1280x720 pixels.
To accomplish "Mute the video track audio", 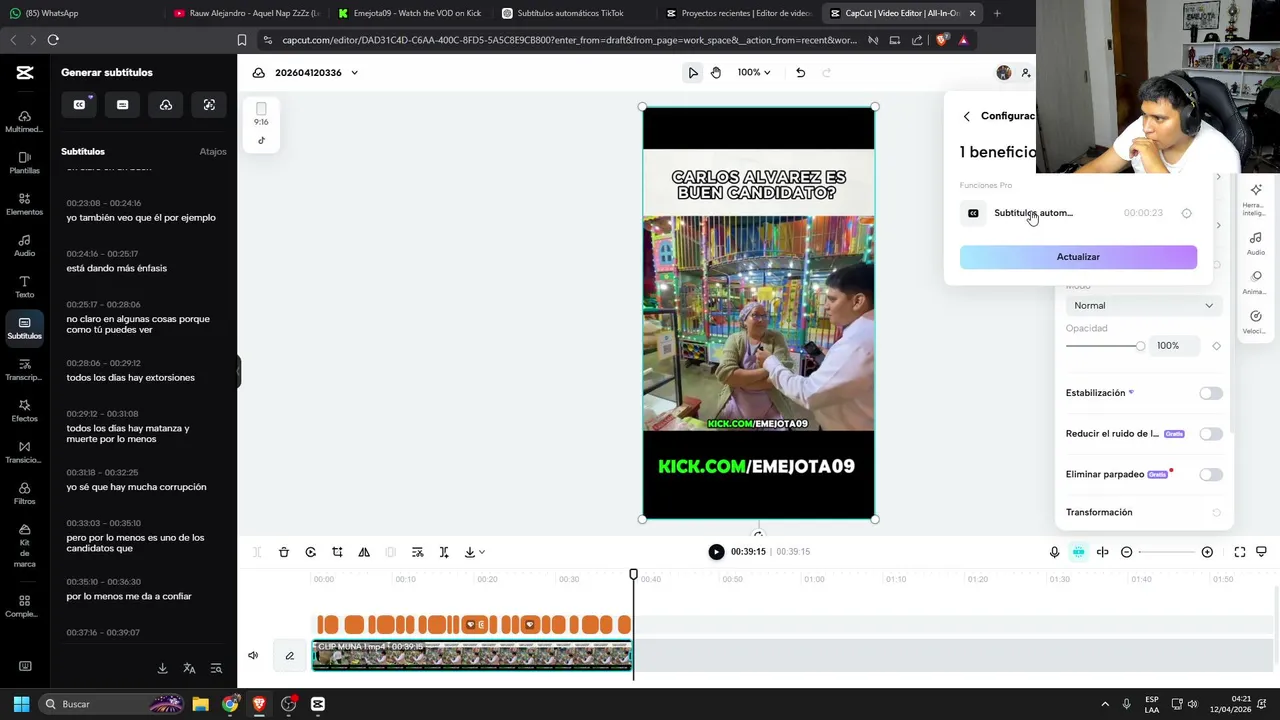I will coord(253,656).
